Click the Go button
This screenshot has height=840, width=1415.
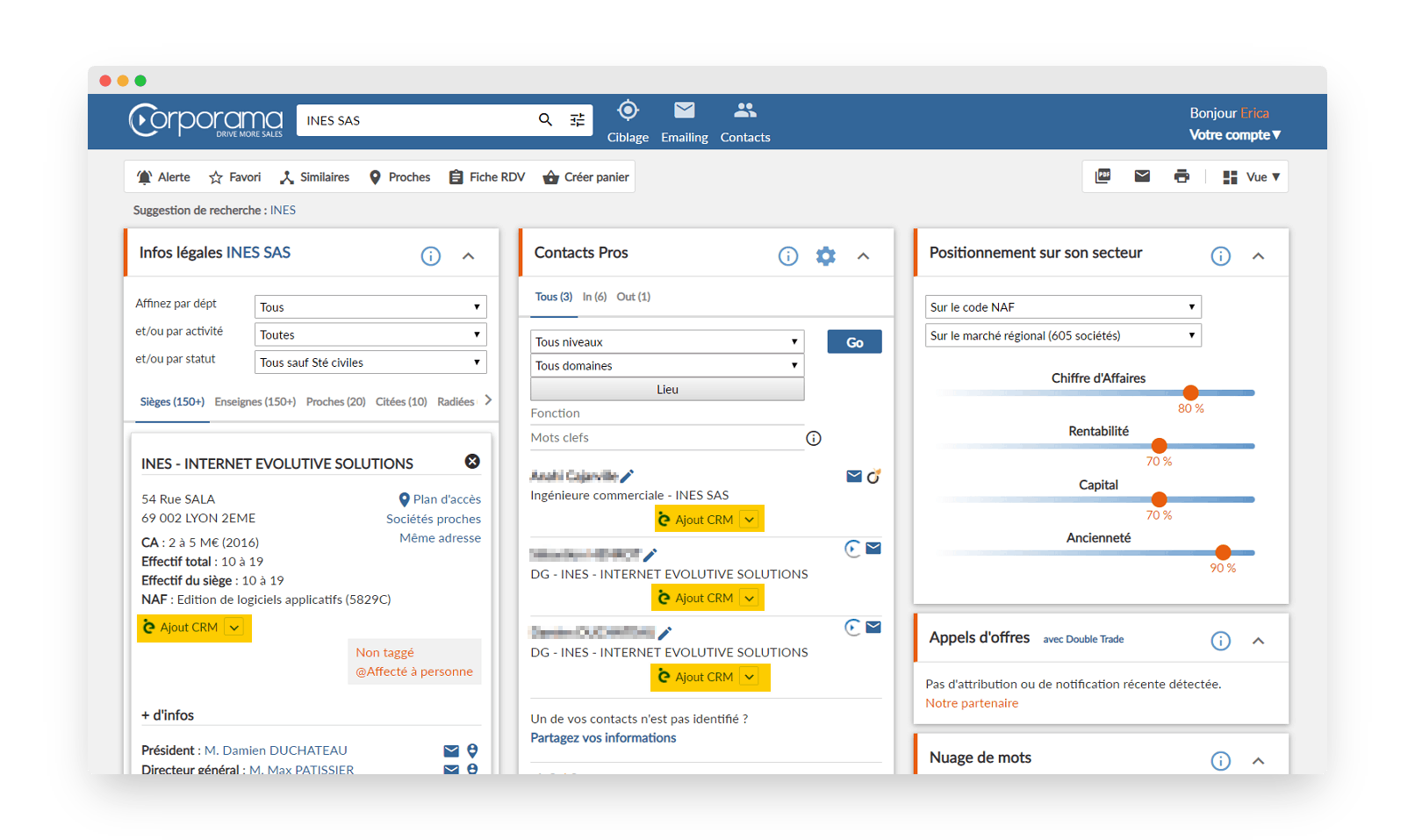854,342
